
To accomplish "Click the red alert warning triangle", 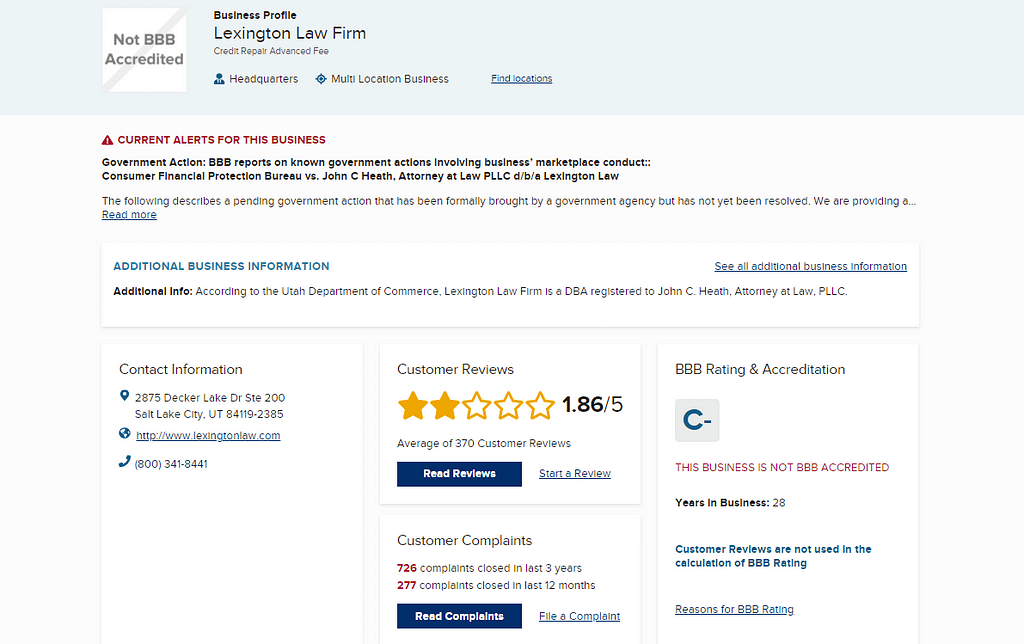I will point(108,140).
